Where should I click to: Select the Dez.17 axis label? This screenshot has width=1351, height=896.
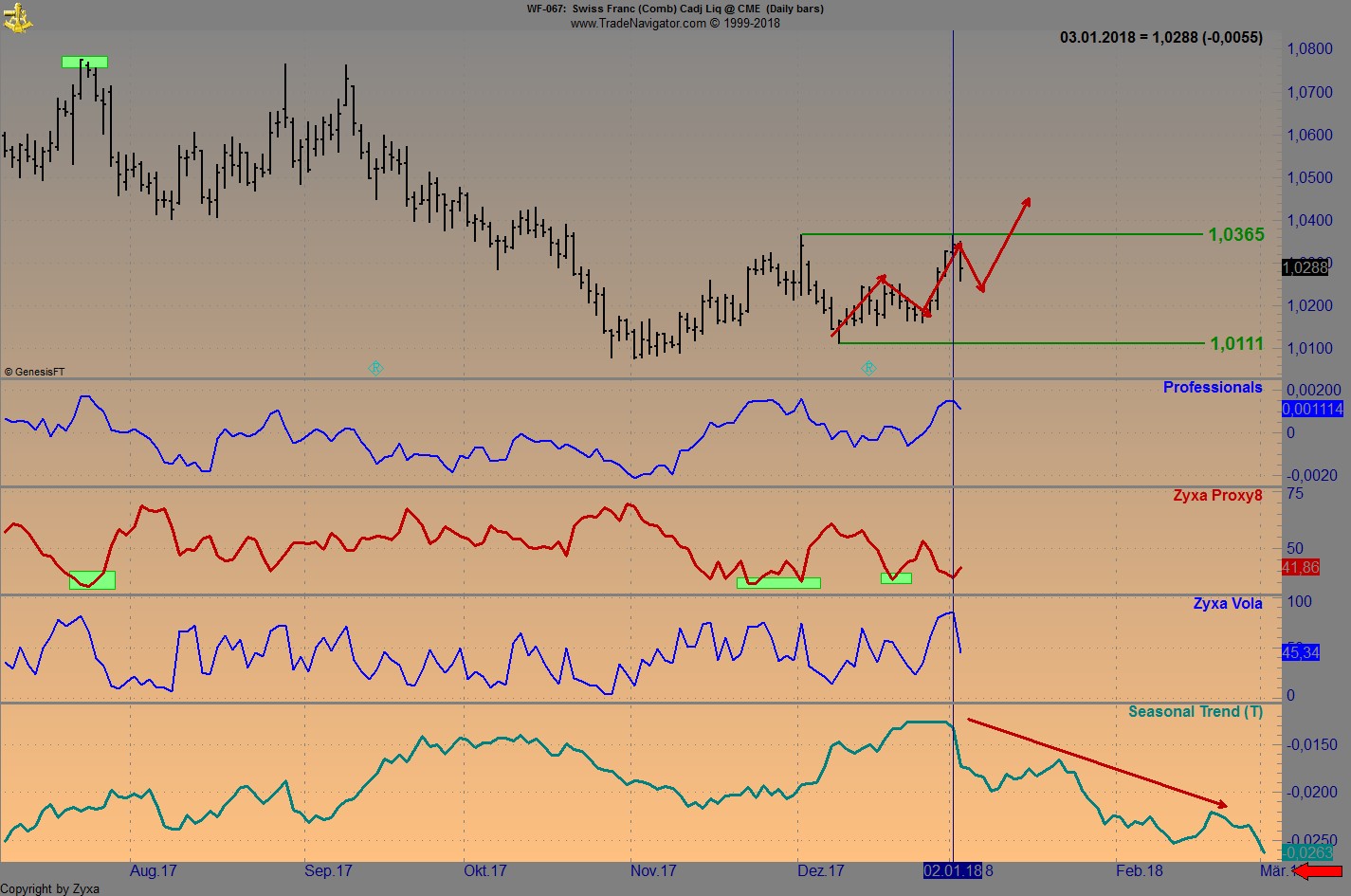coord(818,869)
